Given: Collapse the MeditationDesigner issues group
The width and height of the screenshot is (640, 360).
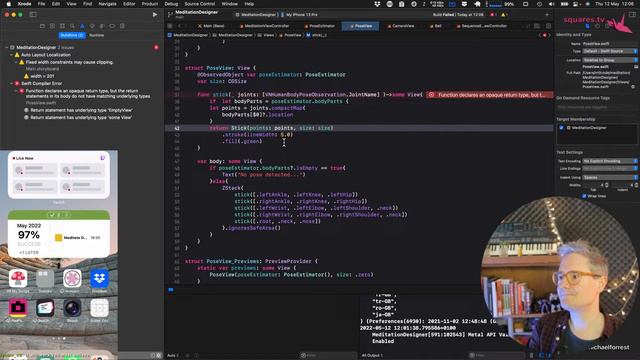Looking at the screenshot, I should pyautogui.click(x=7, y=47).
